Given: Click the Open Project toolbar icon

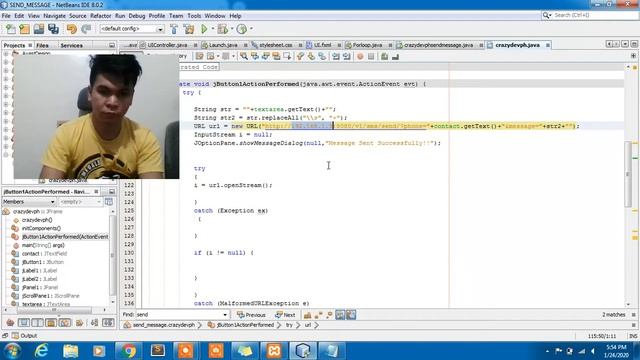Looking at the screenshot, I should click(x=39, y=29).
